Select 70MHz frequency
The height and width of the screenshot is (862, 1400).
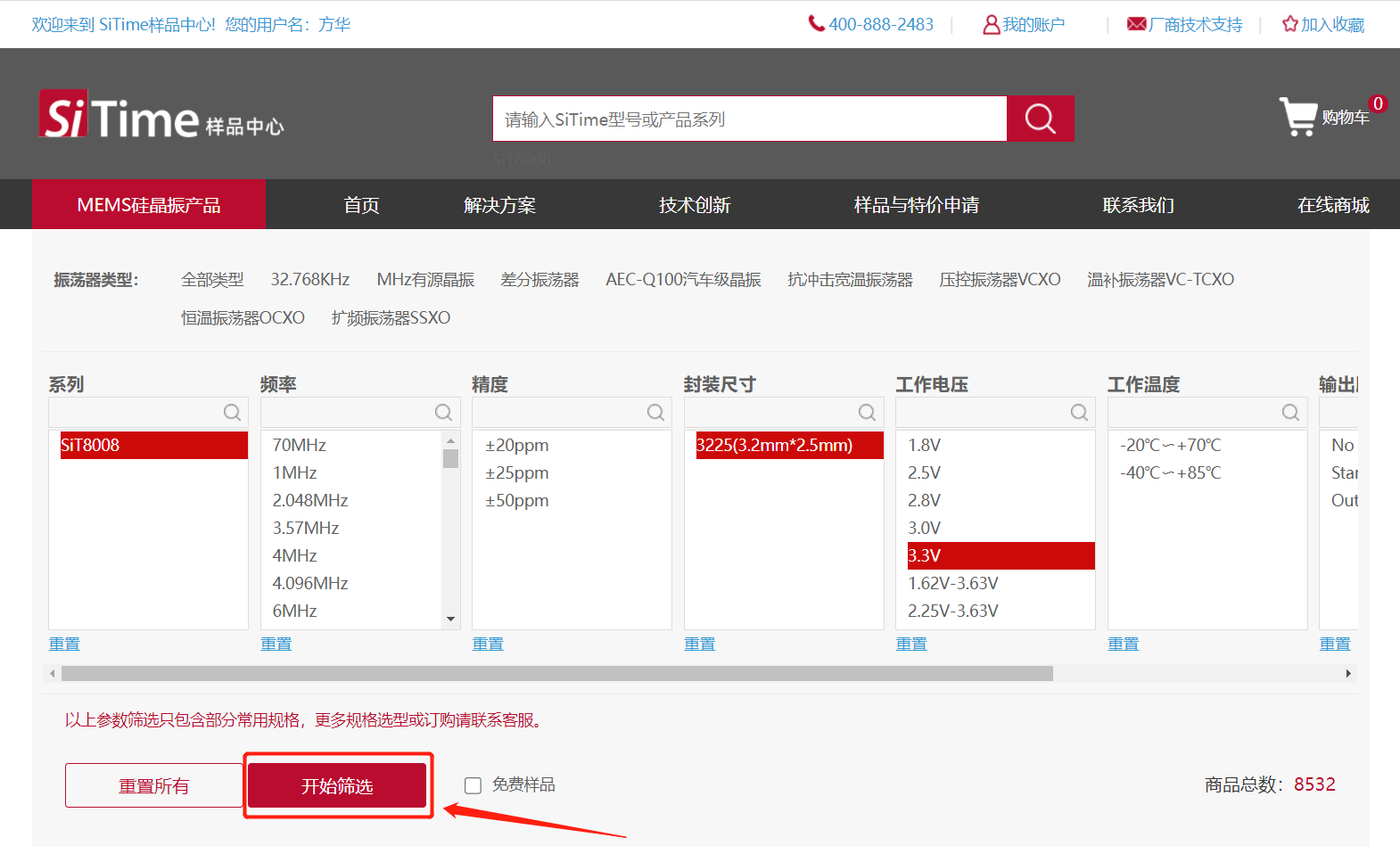tap(300, 445)
